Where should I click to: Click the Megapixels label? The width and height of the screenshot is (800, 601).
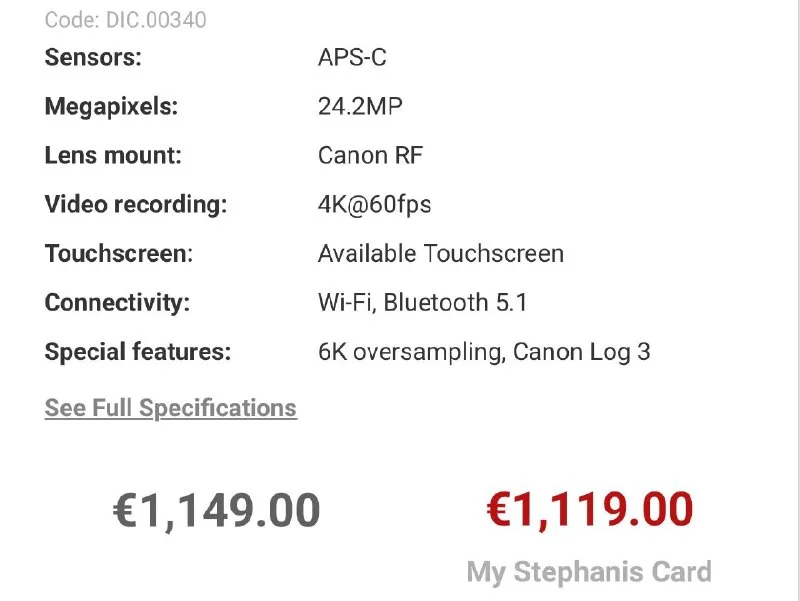[x=111, y=107]
